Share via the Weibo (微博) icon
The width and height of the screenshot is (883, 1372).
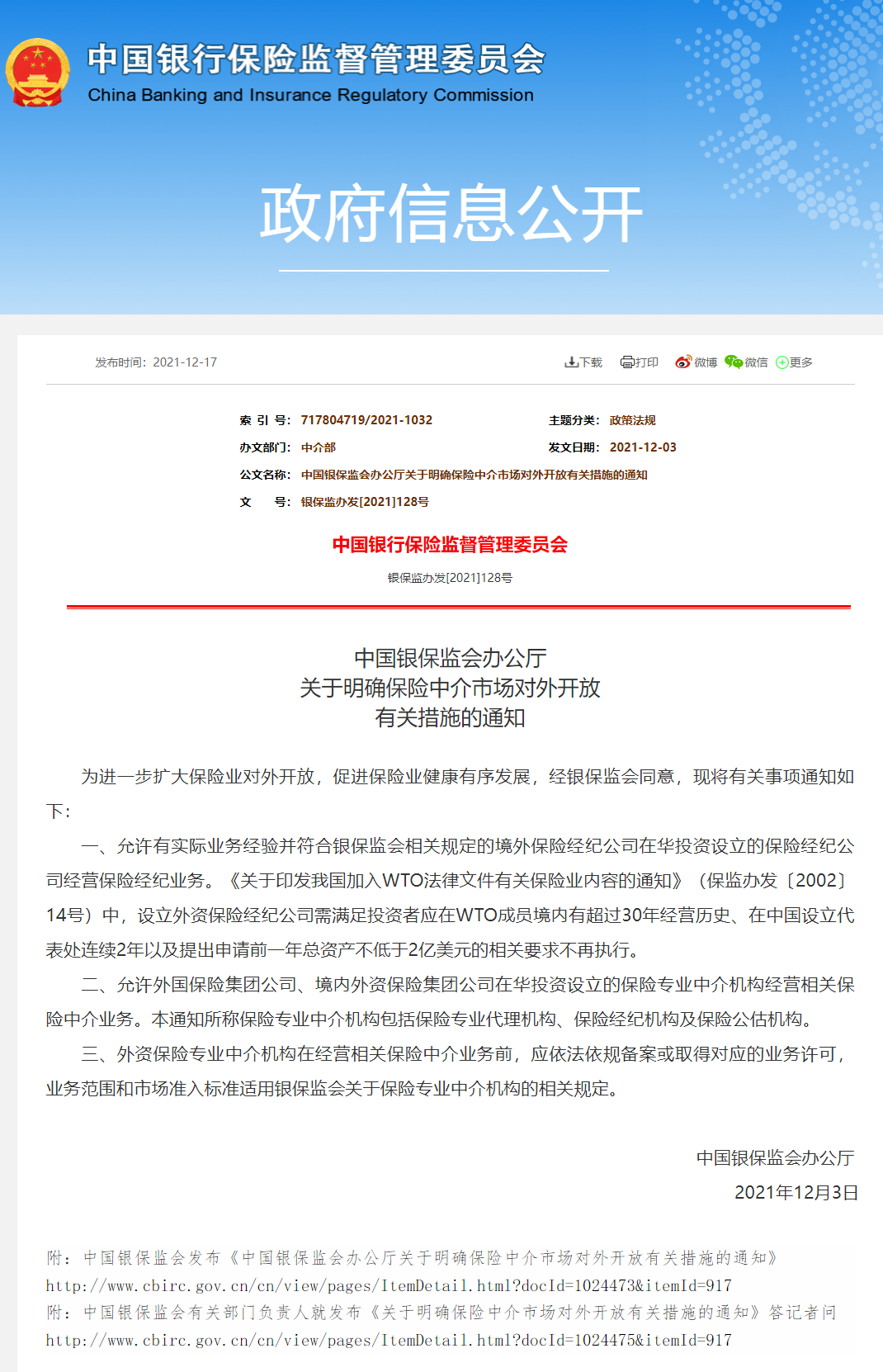point(683,362)
